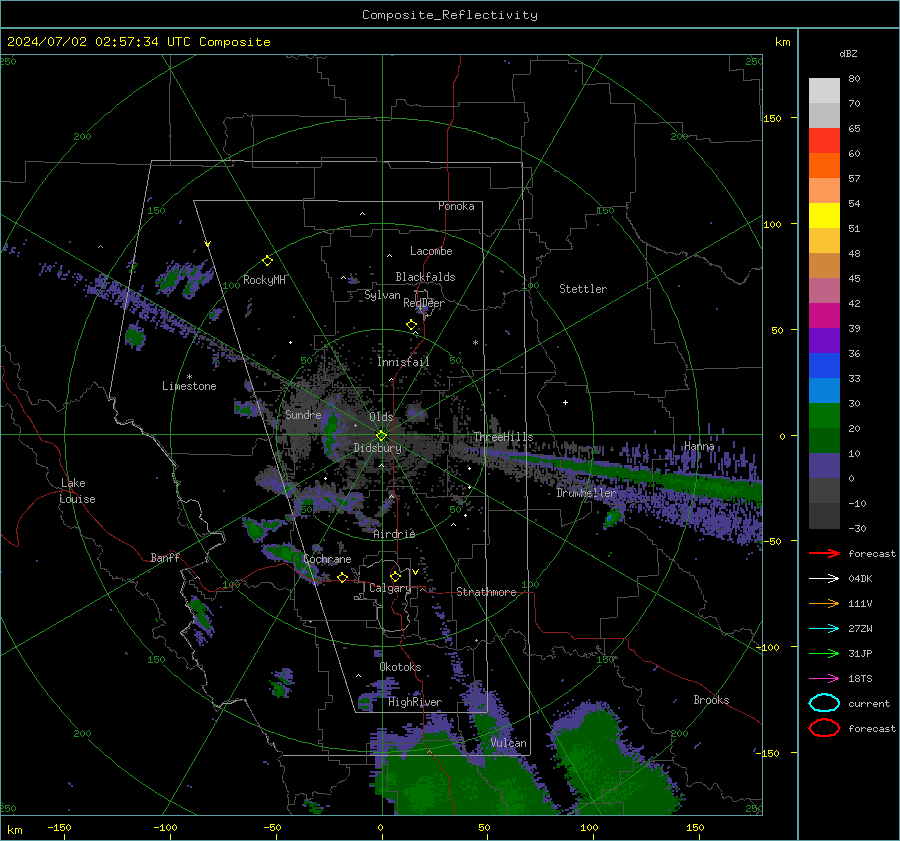The image size is (900, 841).
Task: Click the Composite_Reflectivity title text
Action: click(x=450, y=15)
